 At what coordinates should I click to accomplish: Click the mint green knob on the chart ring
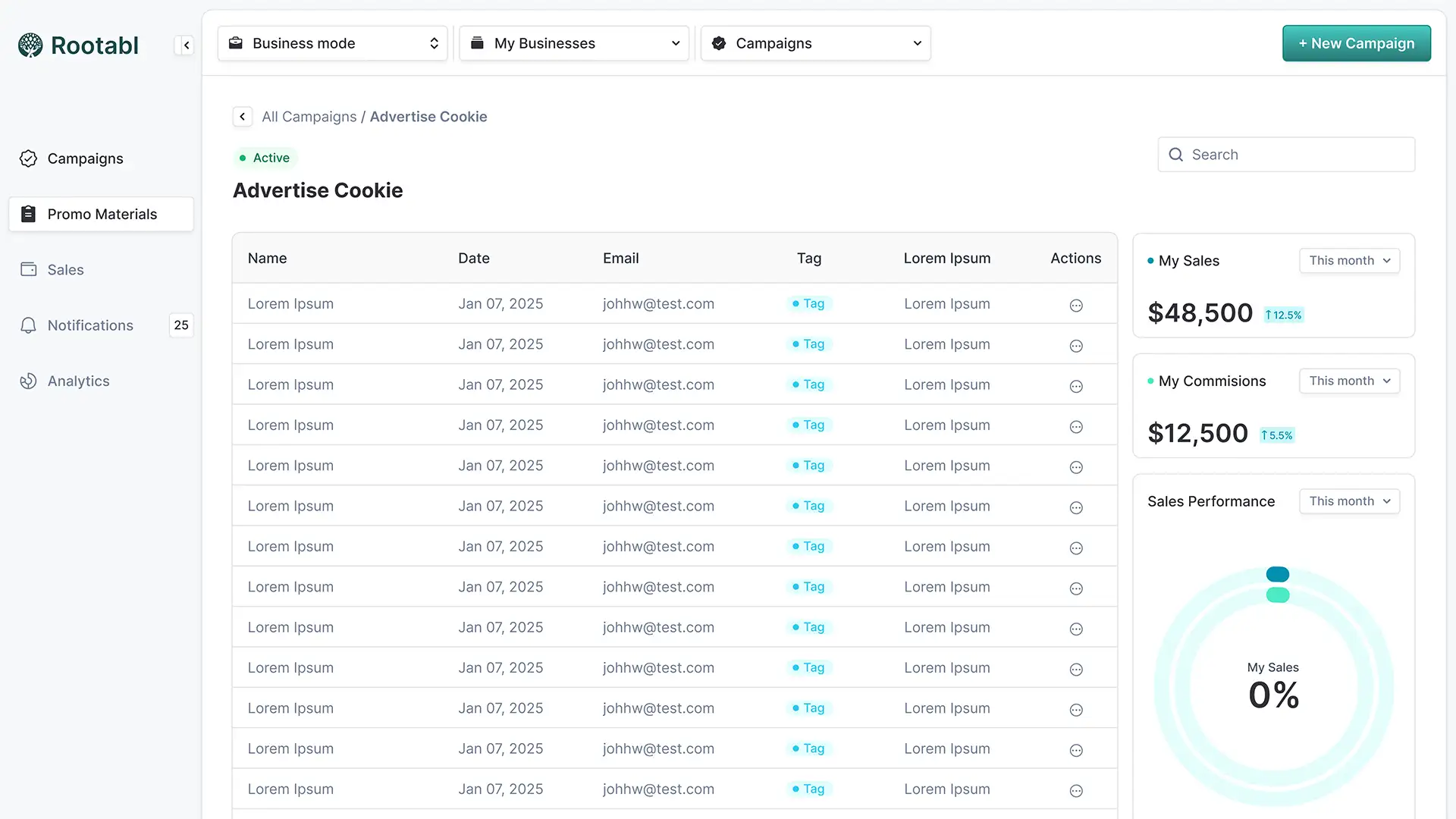(x=1277, y=595)
